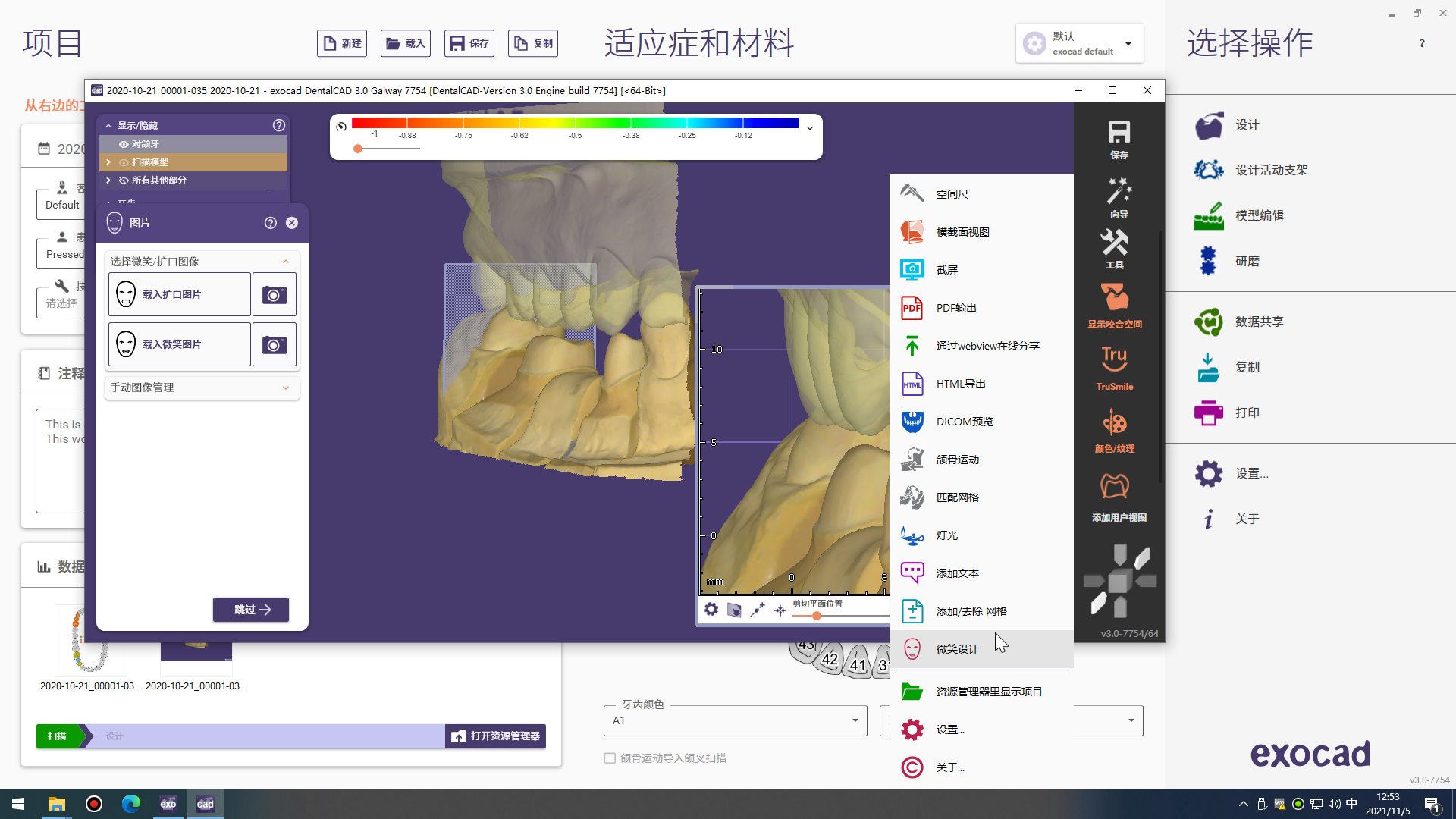Open the 微笑设计 smile design tool
Viewport: 1456px width, 819px height.
(x=955, y=649)
